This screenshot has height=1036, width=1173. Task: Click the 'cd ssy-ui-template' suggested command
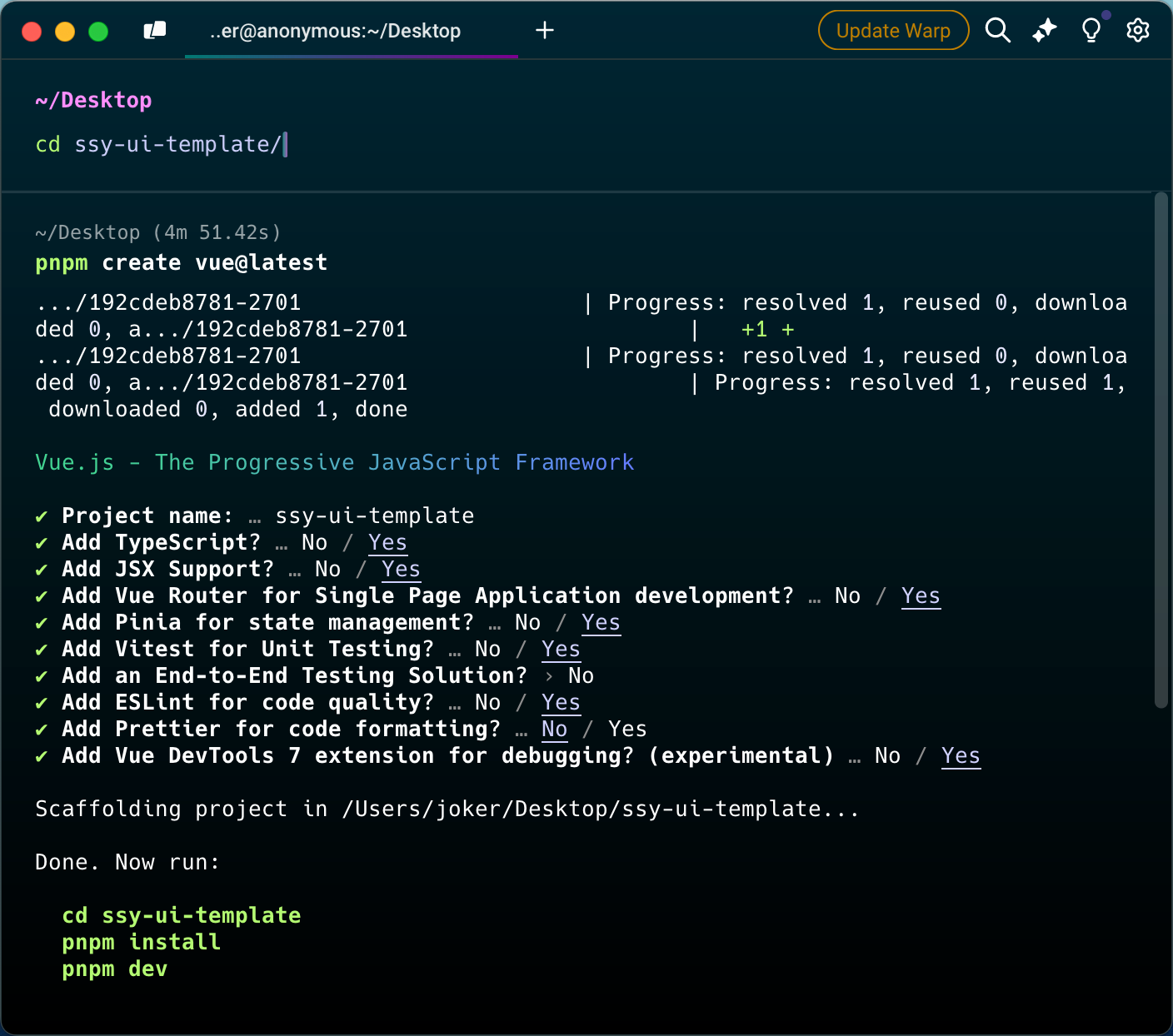coord(181,915)
